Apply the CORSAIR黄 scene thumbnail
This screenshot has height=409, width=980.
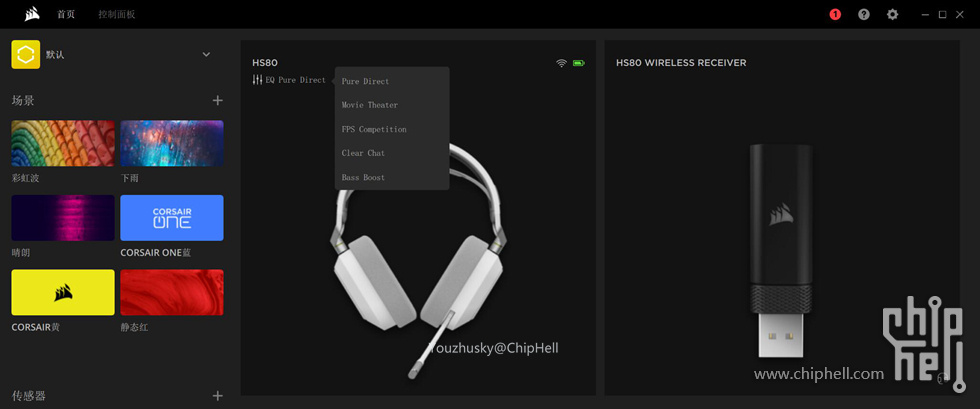pos(63,292)
